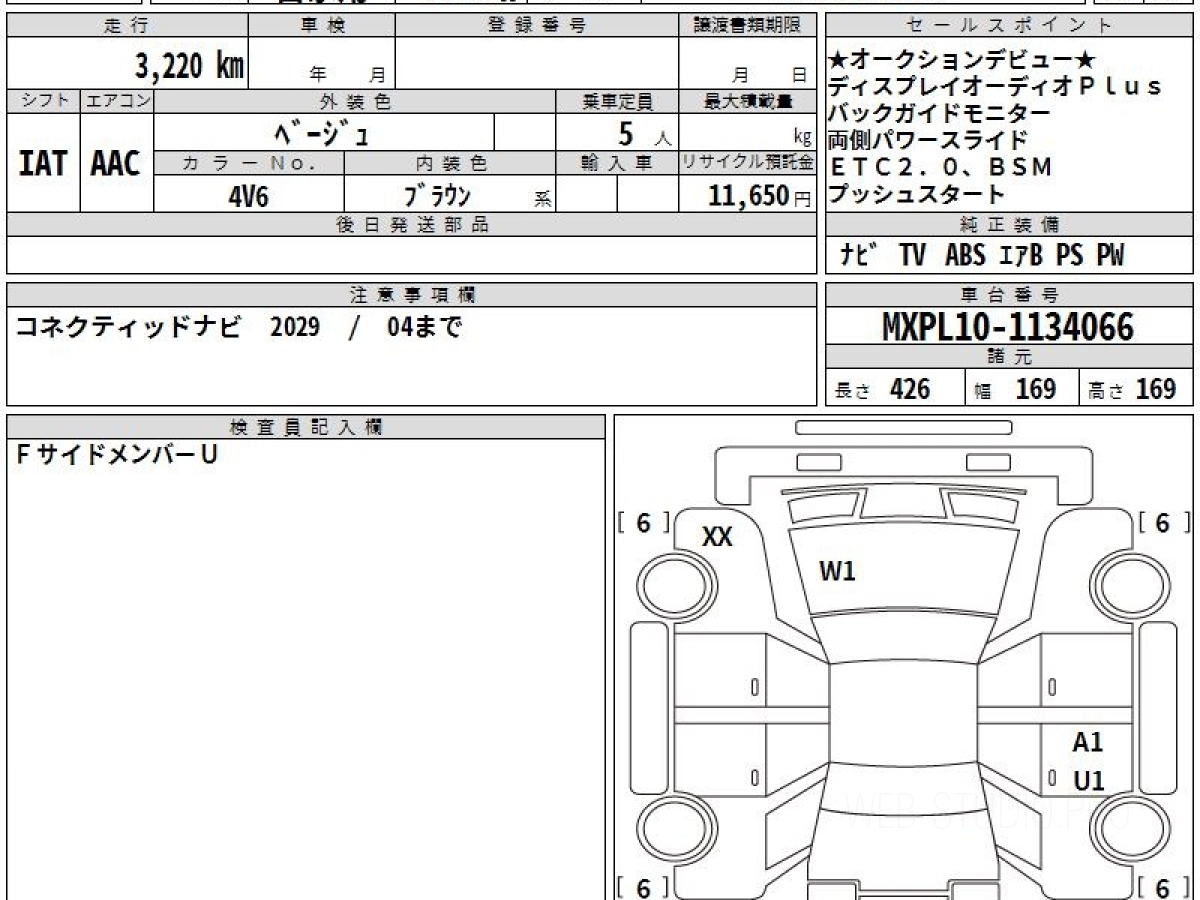Click the A1 mark on the diagram

(x=1087, y=743)
